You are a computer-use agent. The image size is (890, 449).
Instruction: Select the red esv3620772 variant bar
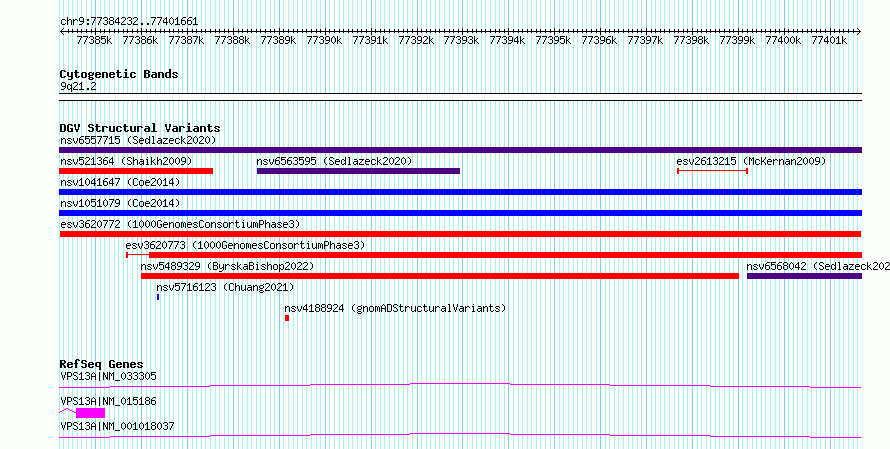click(460, 234)
